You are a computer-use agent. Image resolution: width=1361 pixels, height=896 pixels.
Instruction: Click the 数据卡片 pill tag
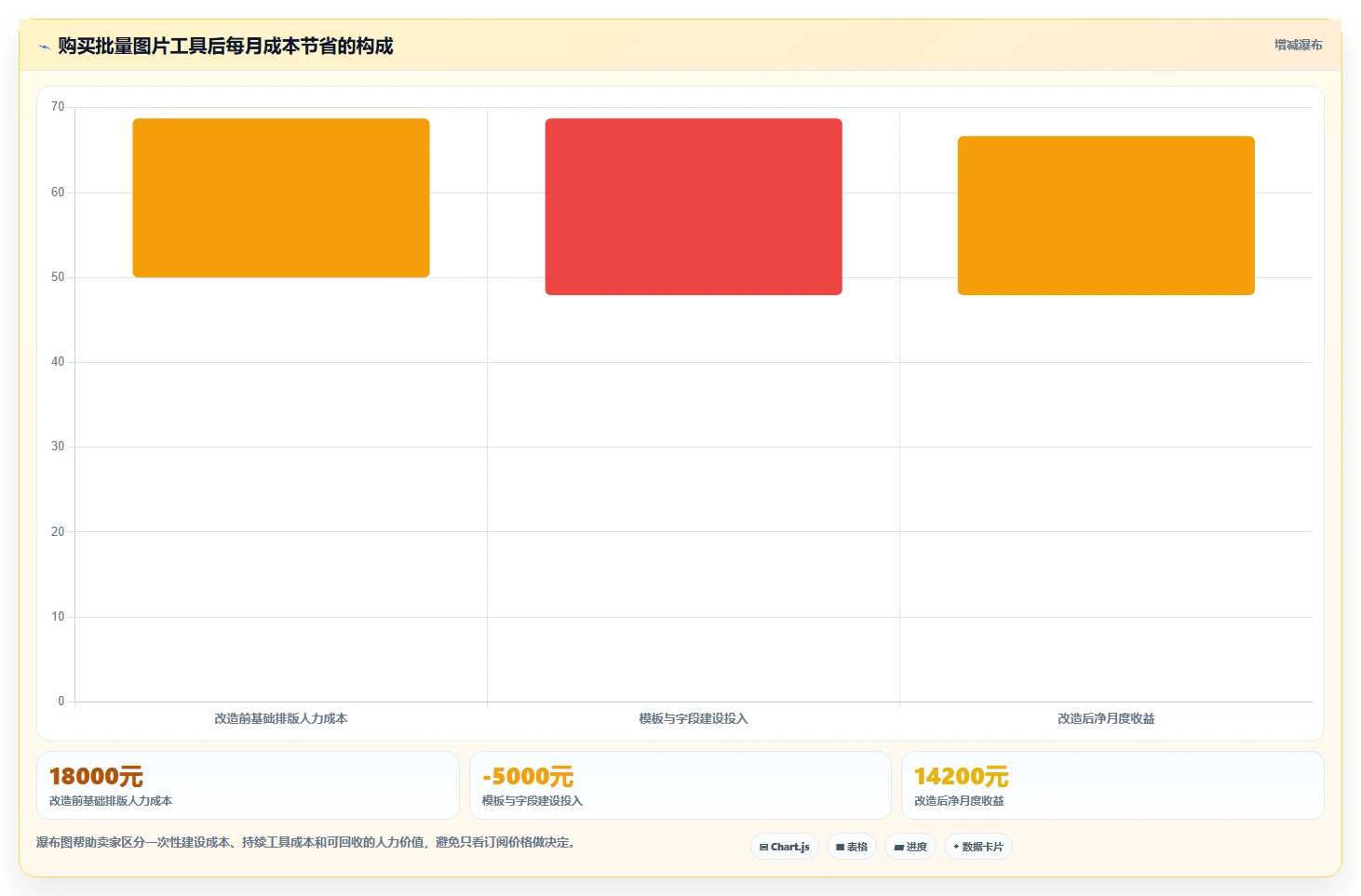point(978,847)
